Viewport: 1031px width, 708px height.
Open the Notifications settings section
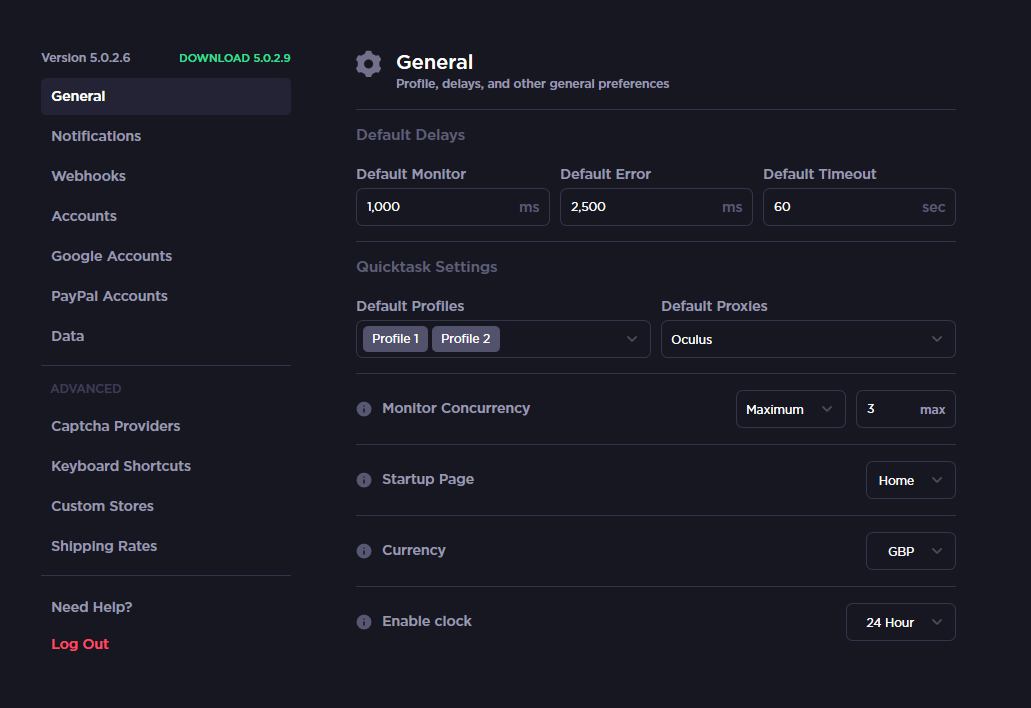[x=96, y=136]
